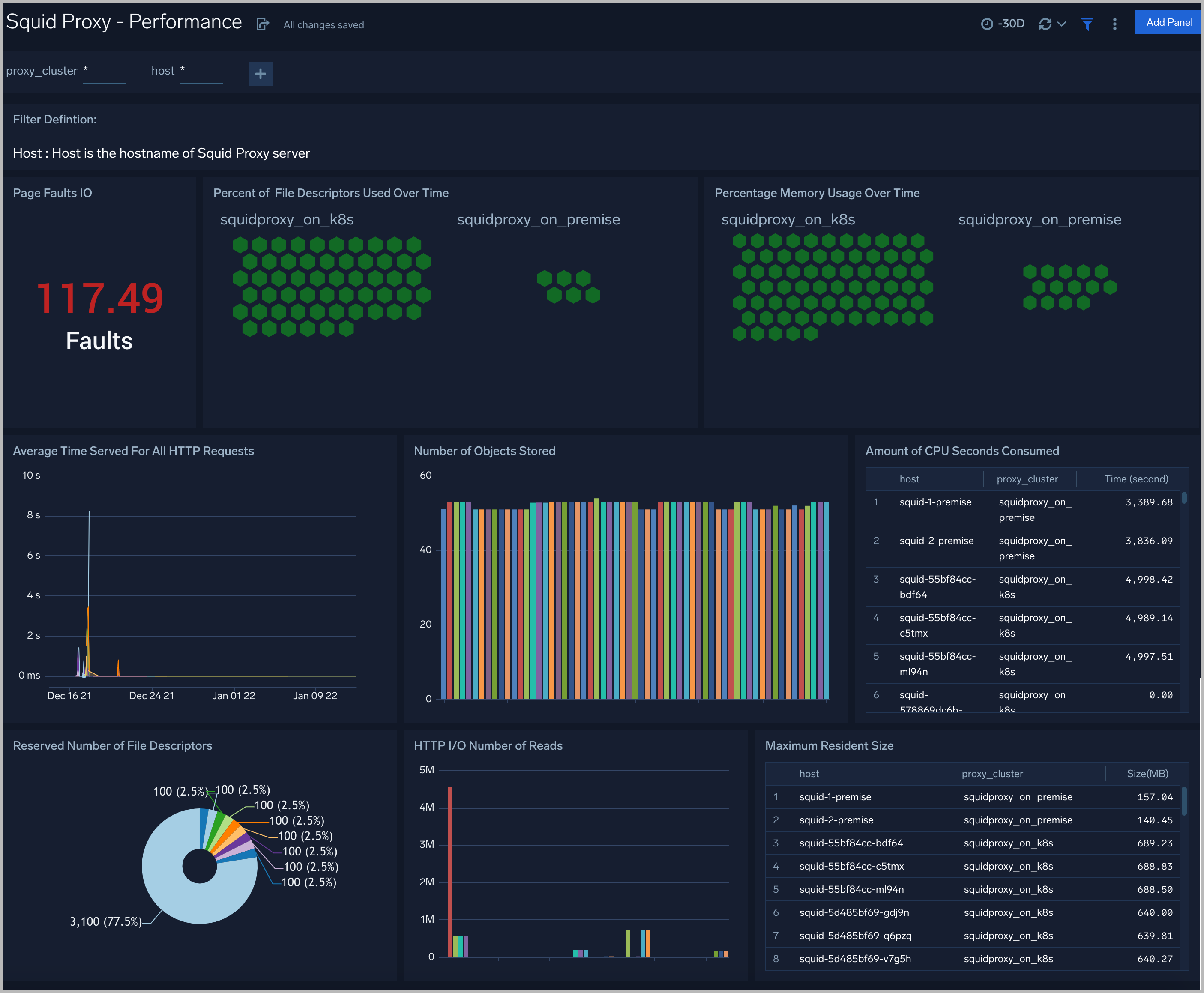Image resolution: width=1204 pixels, height=993 pixels.
Task: Click the refresh dashboard icon
Action: tap(1045, 24)
